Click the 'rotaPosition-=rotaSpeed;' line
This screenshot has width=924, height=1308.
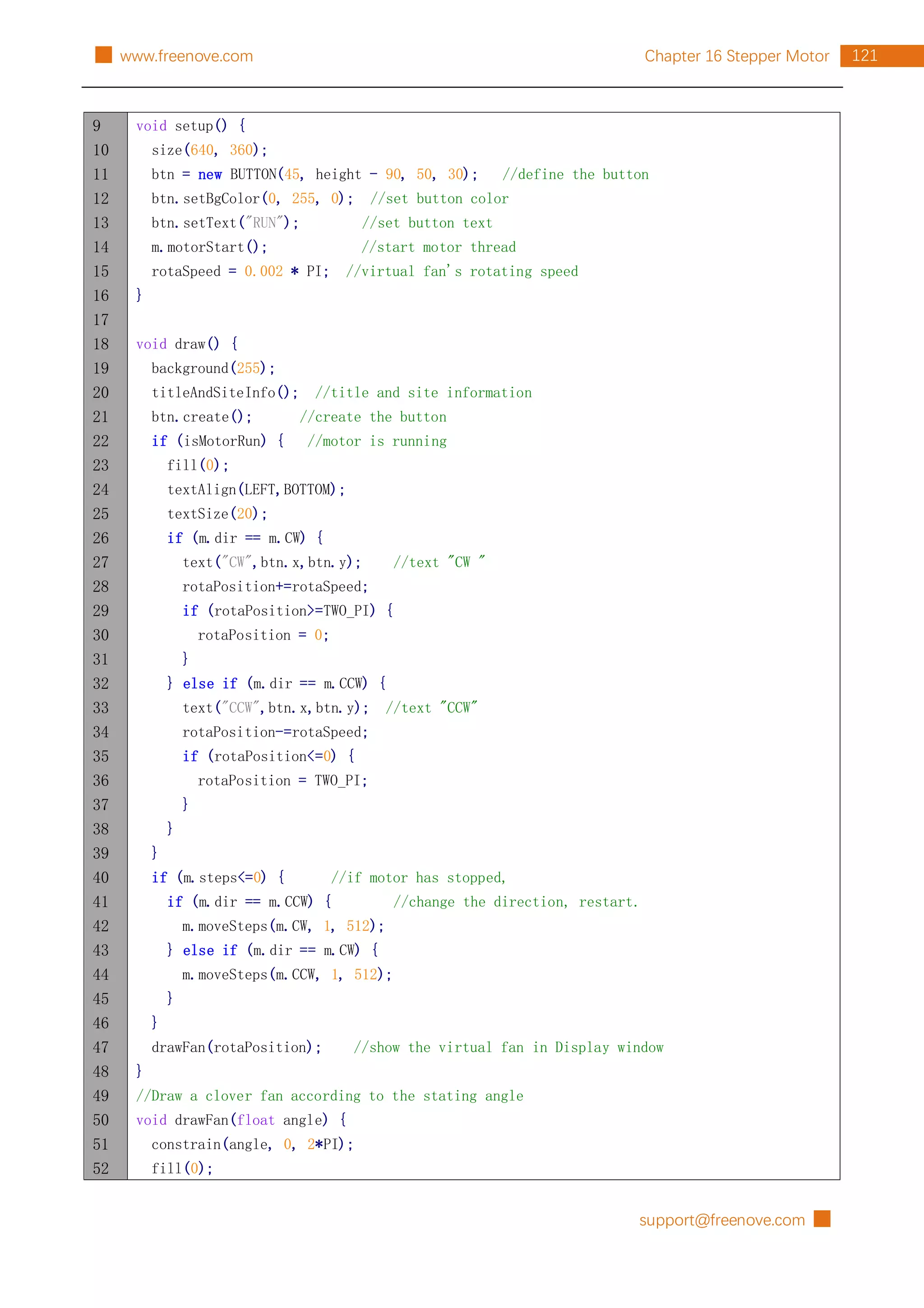point(275,732)
